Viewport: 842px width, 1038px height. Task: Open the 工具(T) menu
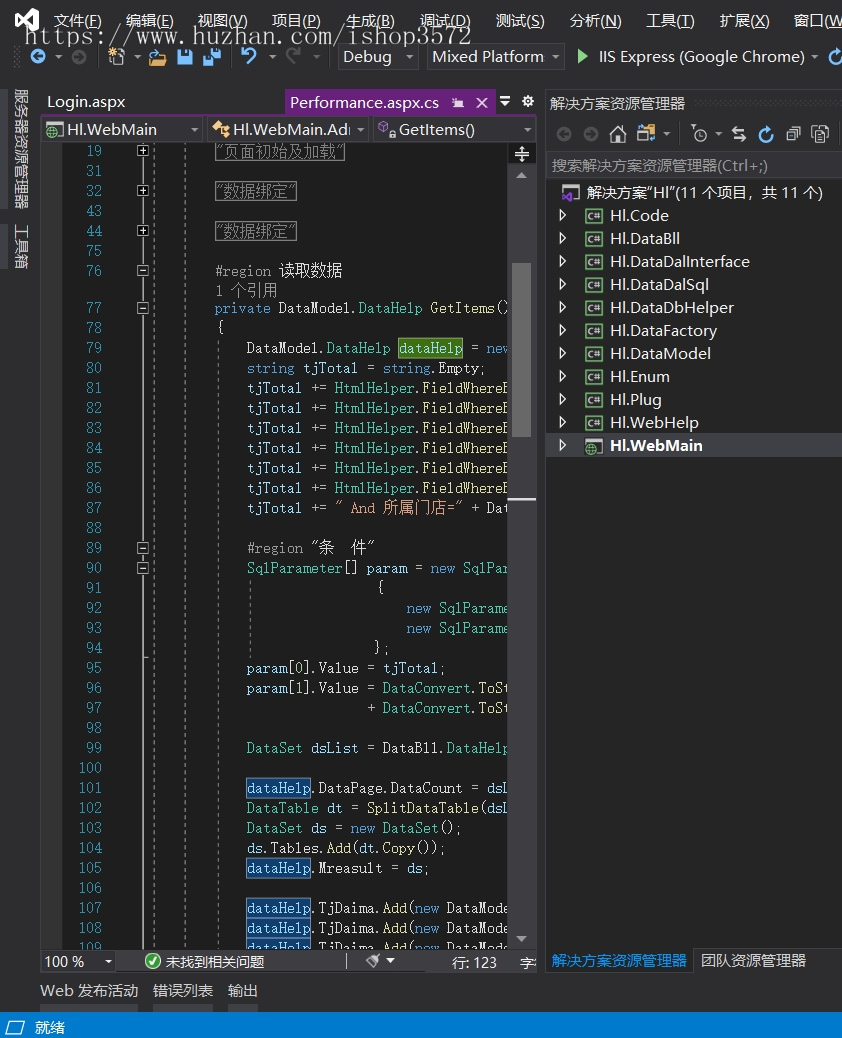[x=670, y=21]
